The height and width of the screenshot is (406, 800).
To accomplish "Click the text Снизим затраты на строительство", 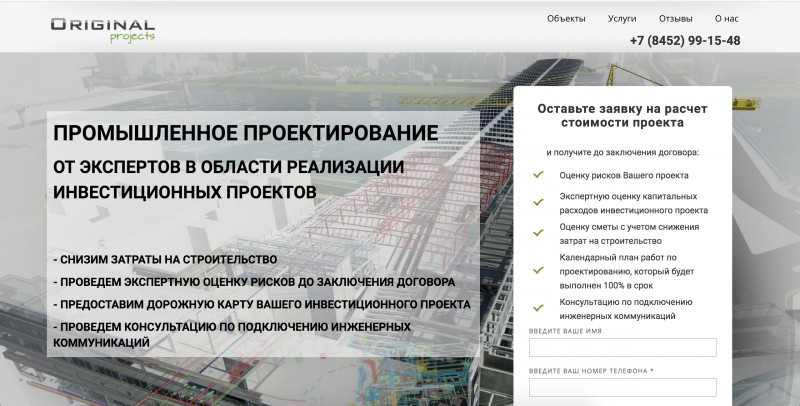I will click(165, 260).
